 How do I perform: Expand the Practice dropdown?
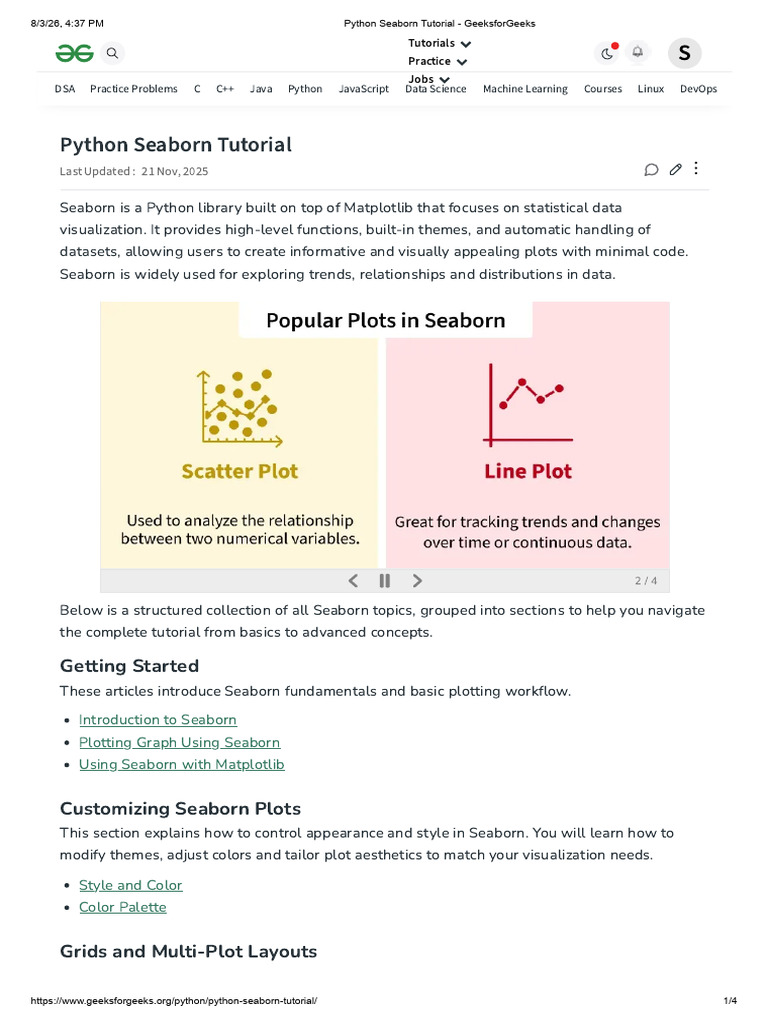(438, 61)
